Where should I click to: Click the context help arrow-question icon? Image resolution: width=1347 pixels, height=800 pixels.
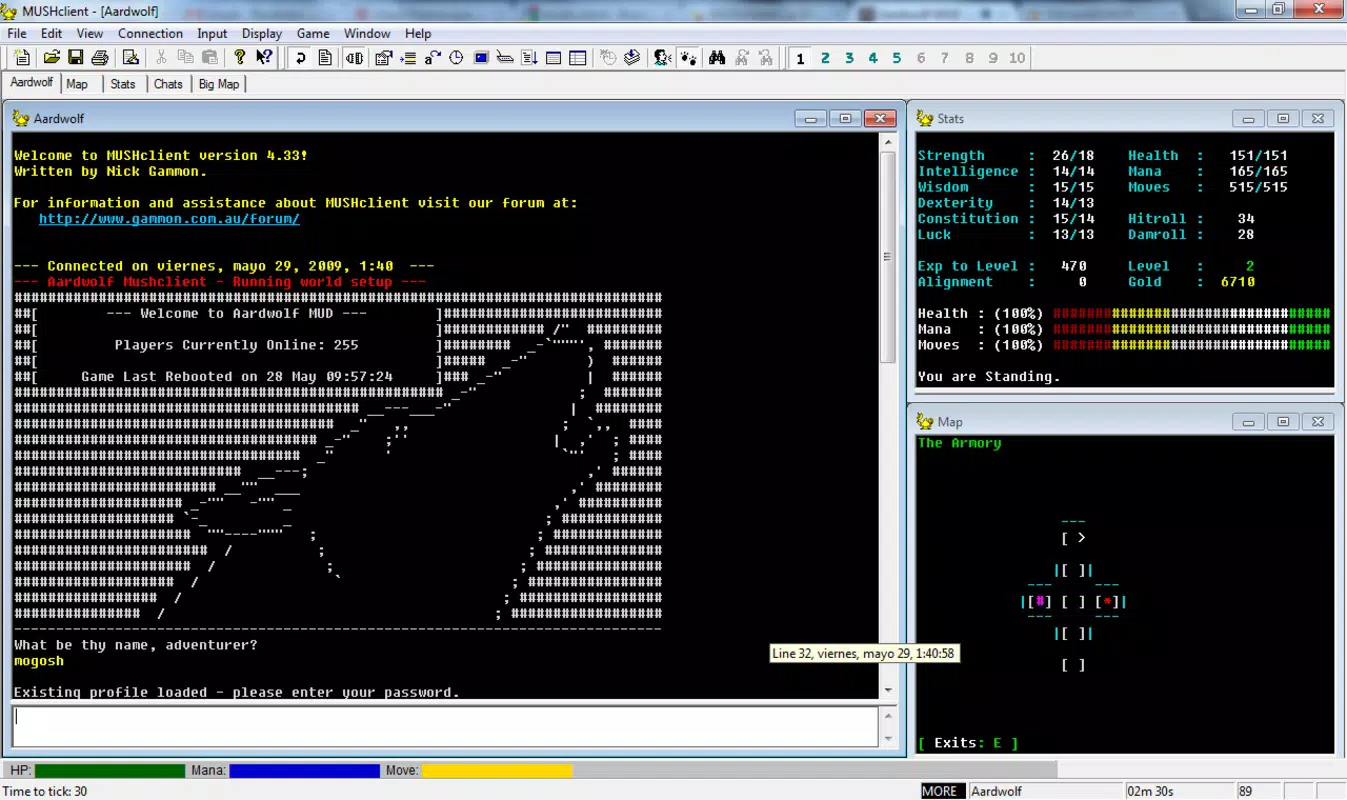coord(264,58)
